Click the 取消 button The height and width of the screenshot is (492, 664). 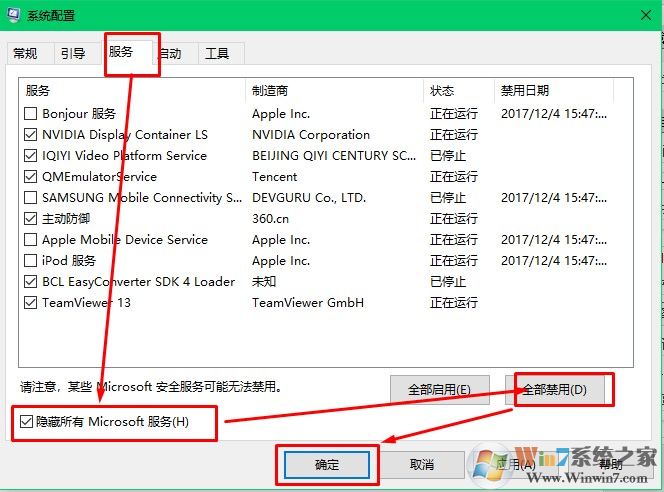tap(422, 465)
